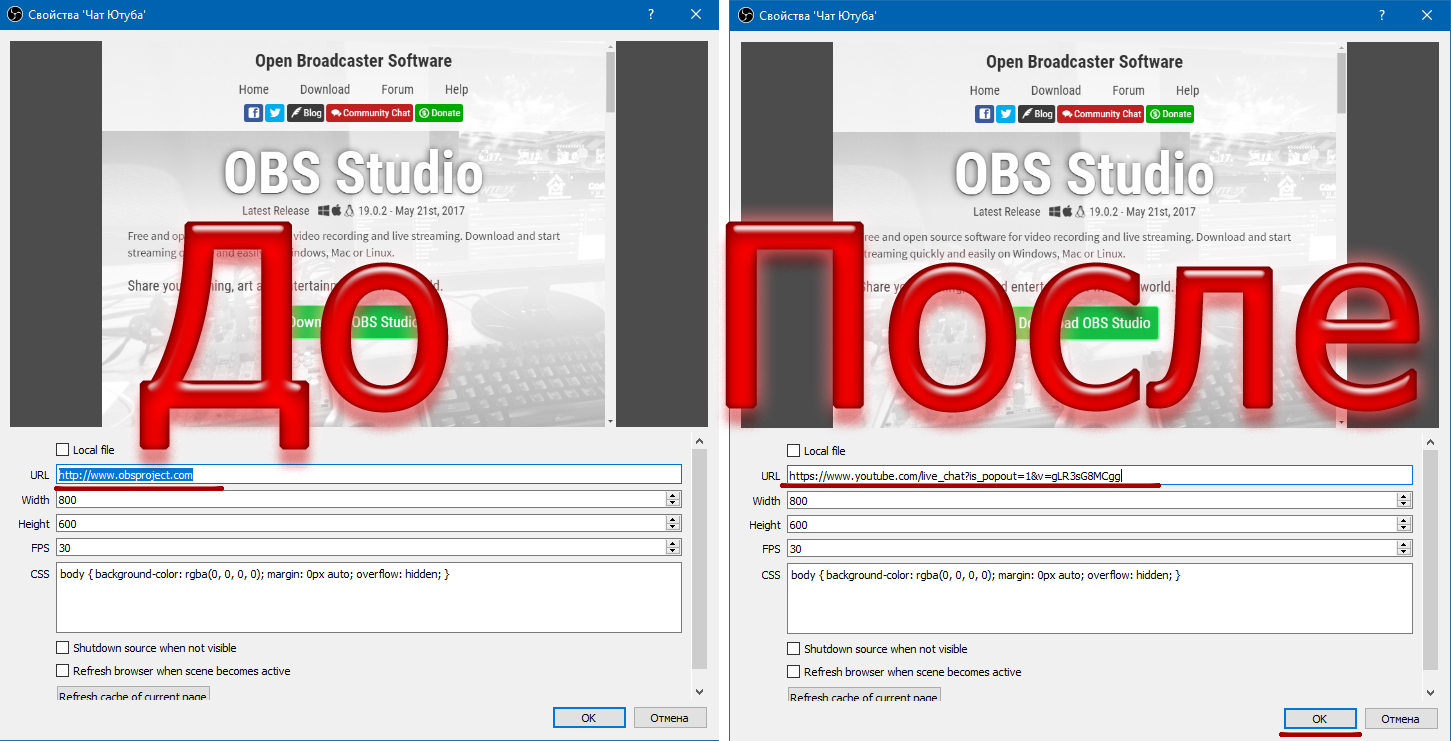Click Refresh cache of current page, right dialog
Viewport: 1451px width, 741px height.
click(x=864, y=695)
